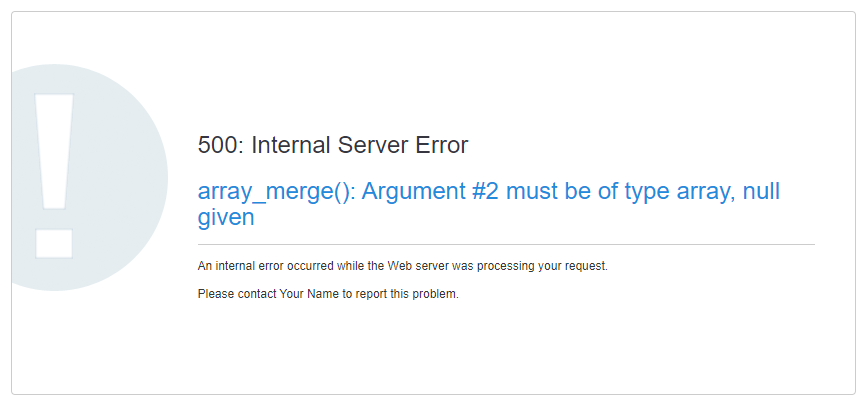Click the gray circle behind the exclamation mark
The image size is (866, 407).
click(89, 177)
